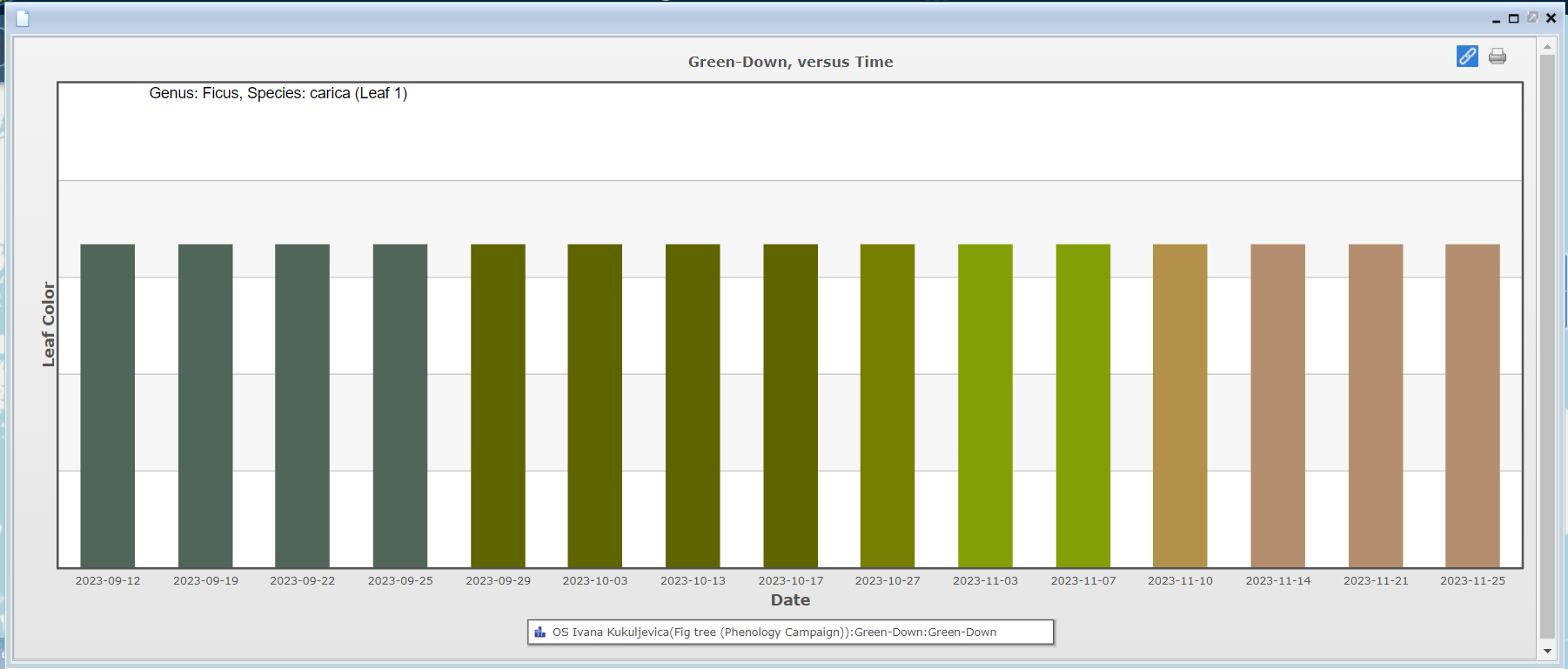Click the bar chart icon in the legend

click(x=540, y=632)
